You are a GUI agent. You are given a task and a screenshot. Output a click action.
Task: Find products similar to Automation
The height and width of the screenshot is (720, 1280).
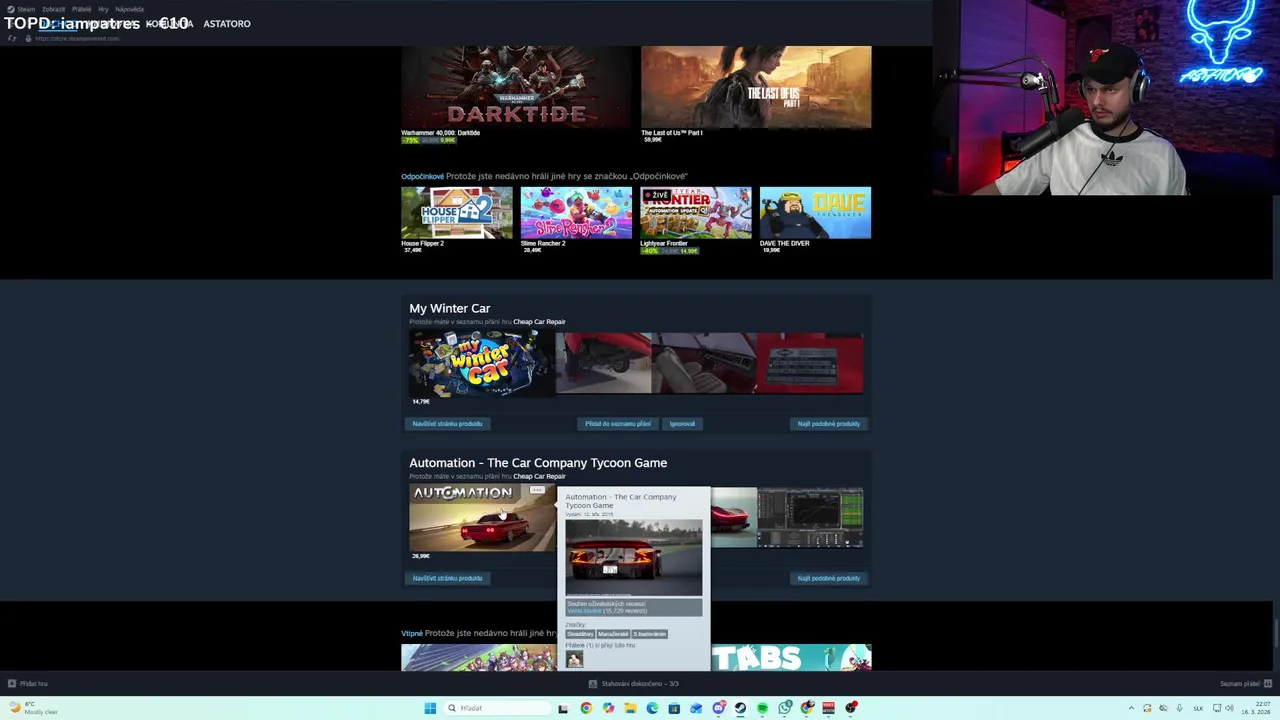pos(828,578)
